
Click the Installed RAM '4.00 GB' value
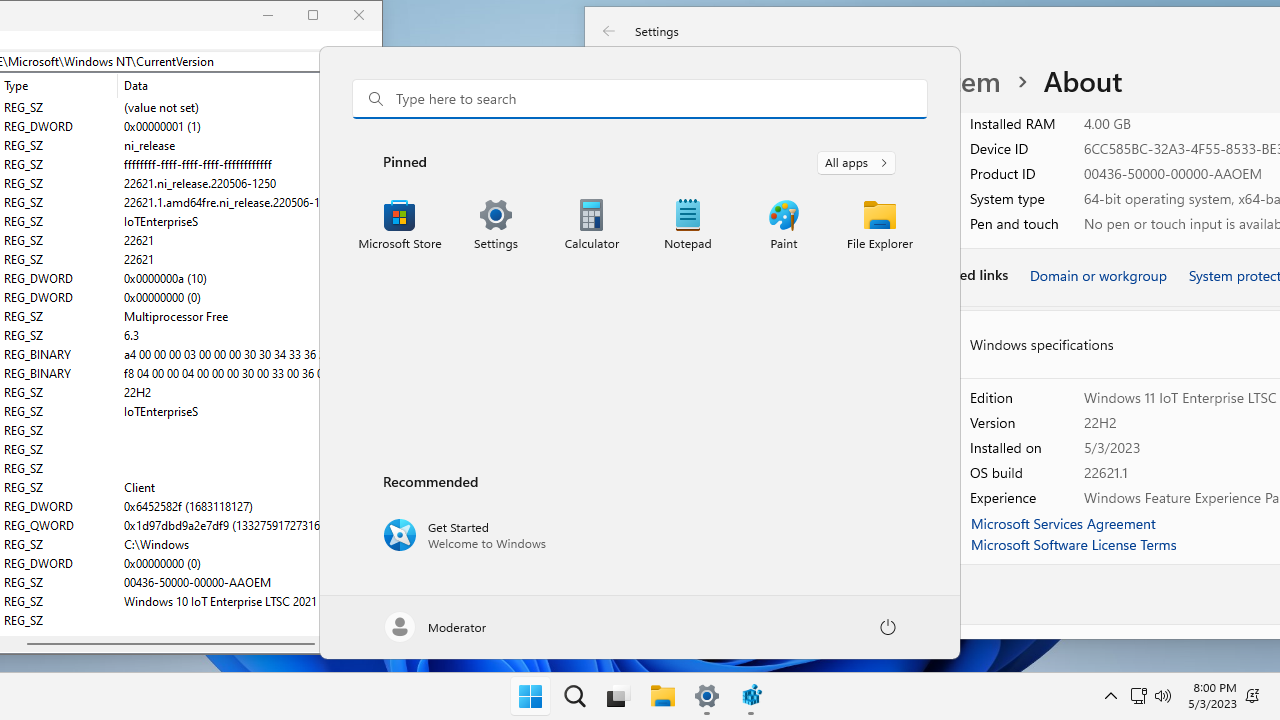click(1107, 124)
